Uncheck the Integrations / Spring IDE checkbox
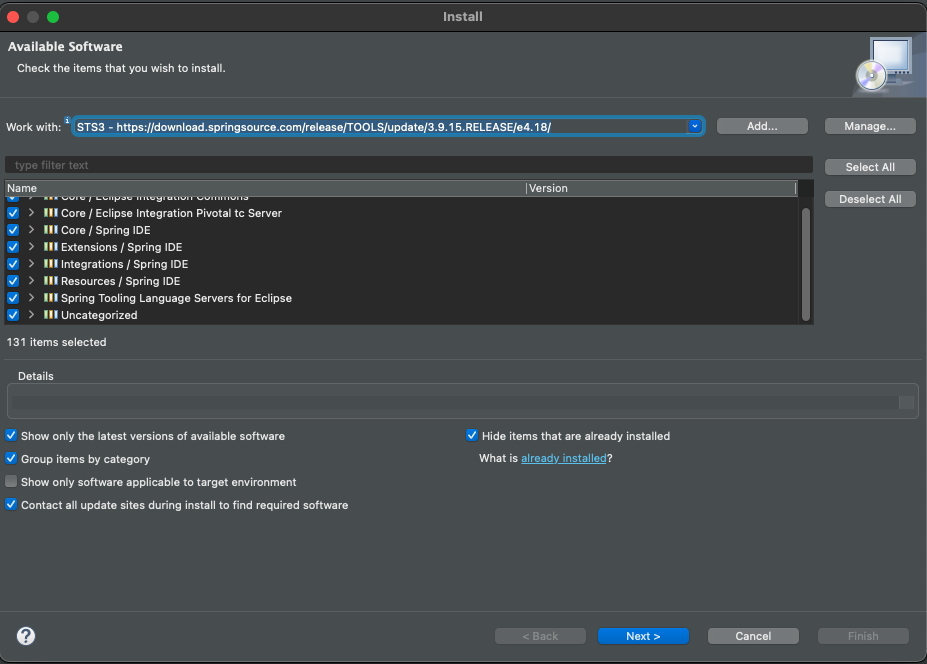Image resolution: width=927 pixels, height=664 pixels. (x=13, y=264)
